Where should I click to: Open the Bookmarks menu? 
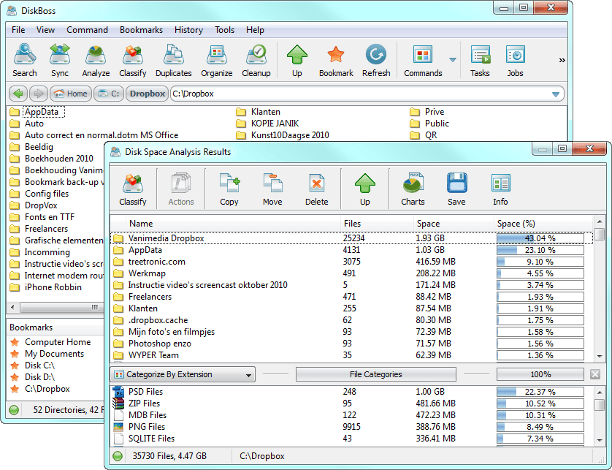pyautogui.click(x=140, y=30)
